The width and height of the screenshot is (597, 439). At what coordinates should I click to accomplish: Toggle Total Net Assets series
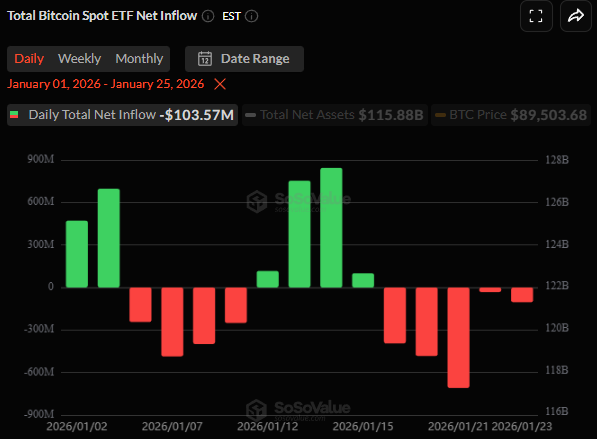click(x=335, y=115)
